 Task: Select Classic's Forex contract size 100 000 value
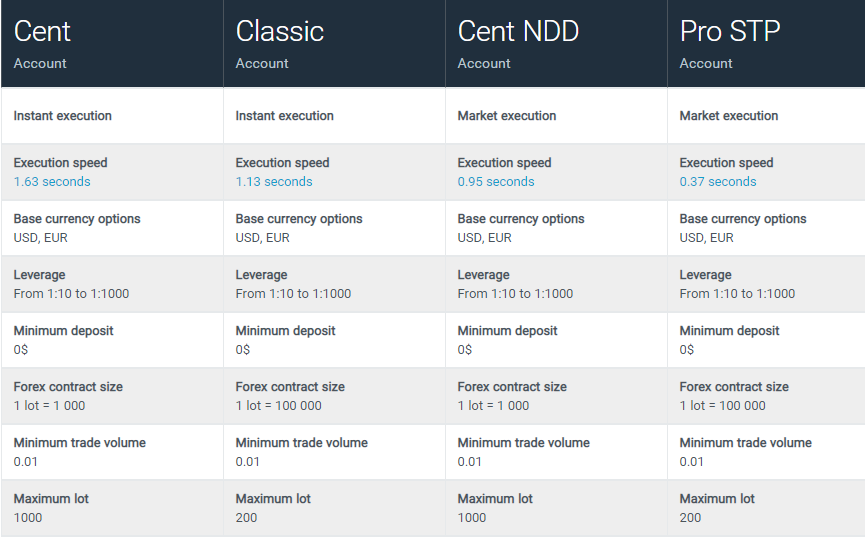[x=278, y=406]
